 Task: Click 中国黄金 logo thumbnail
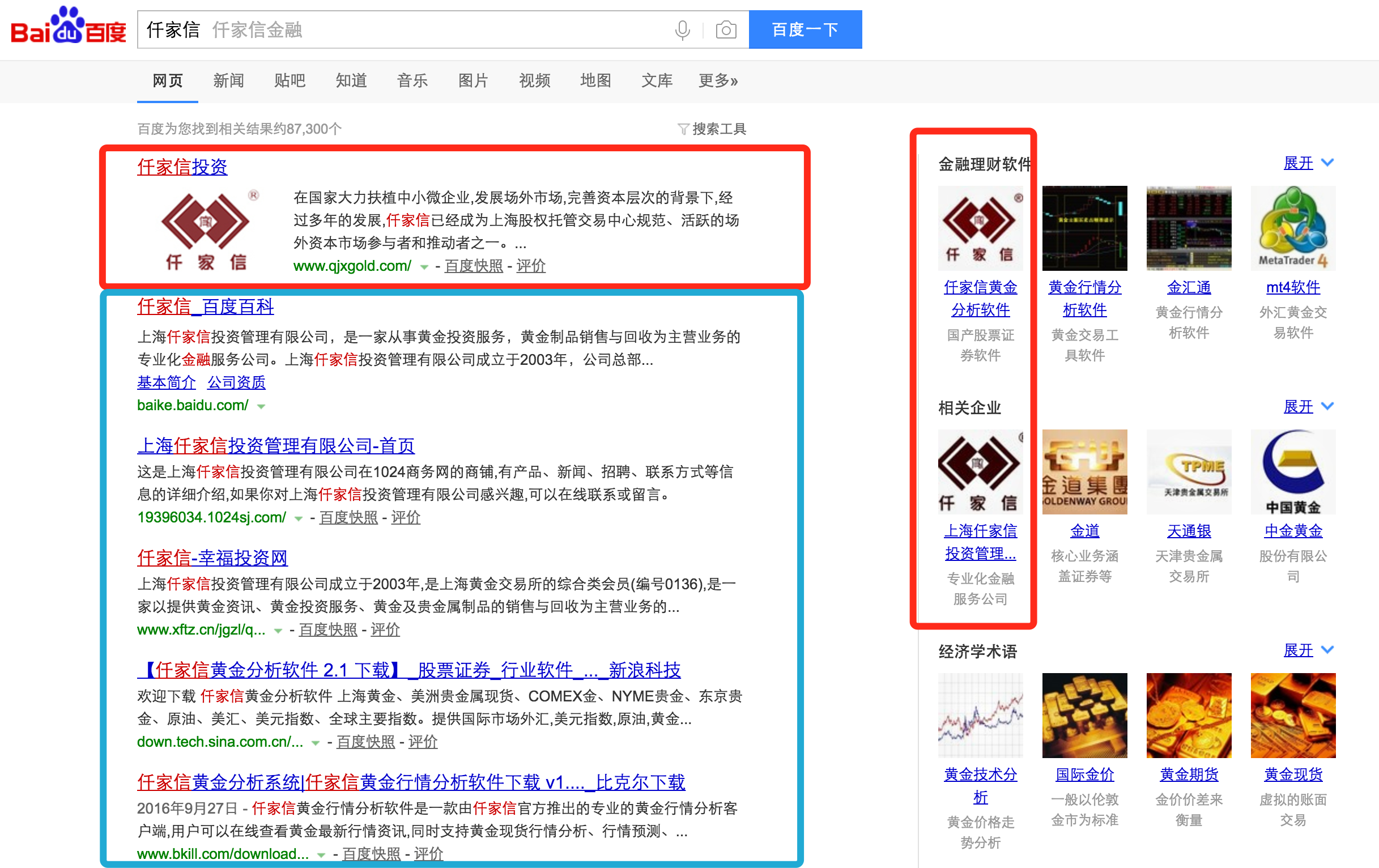(1293, 472)
